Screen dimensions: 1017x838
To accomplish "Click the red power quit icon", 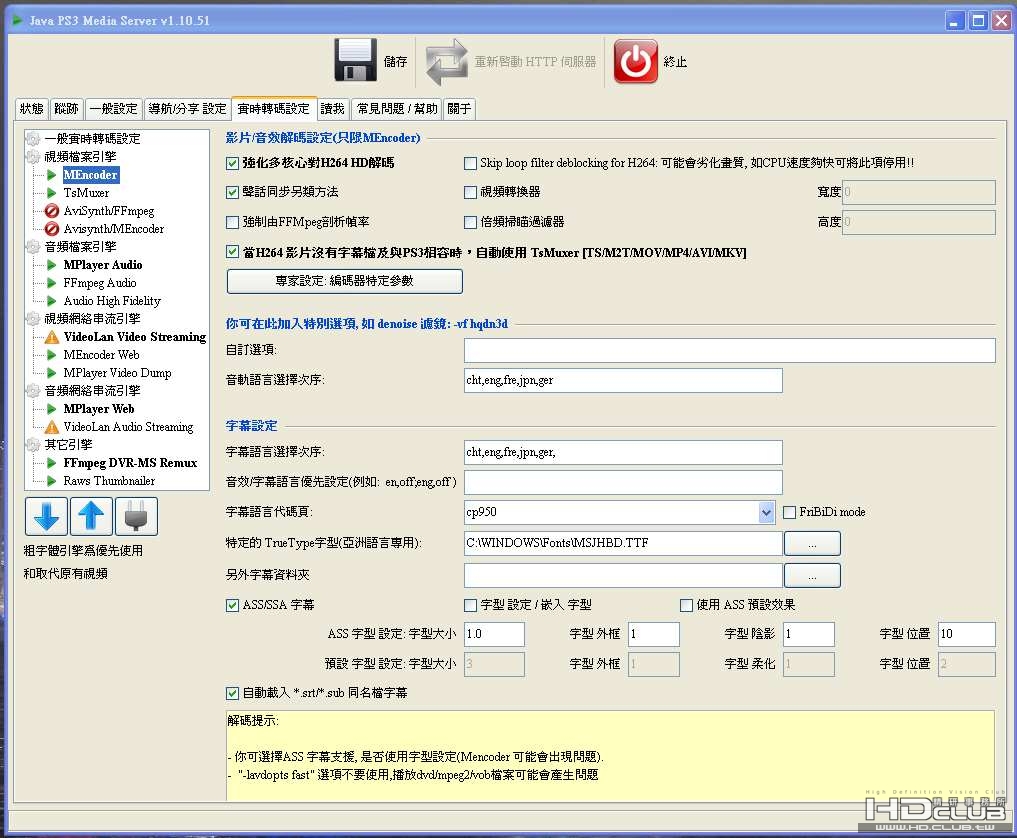I will tap(636, 61).
